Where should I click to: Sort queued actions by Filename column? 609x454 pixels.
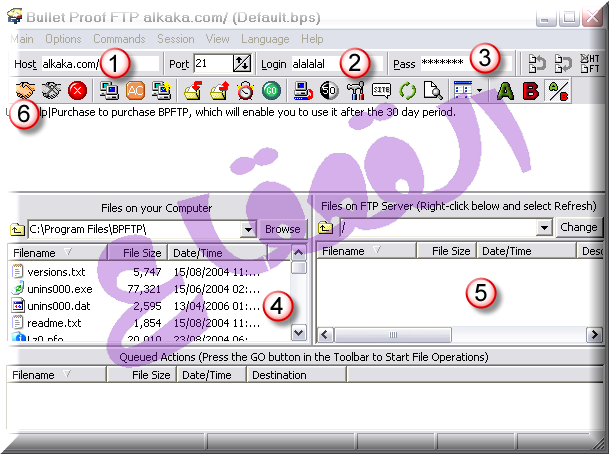(56, 375)
